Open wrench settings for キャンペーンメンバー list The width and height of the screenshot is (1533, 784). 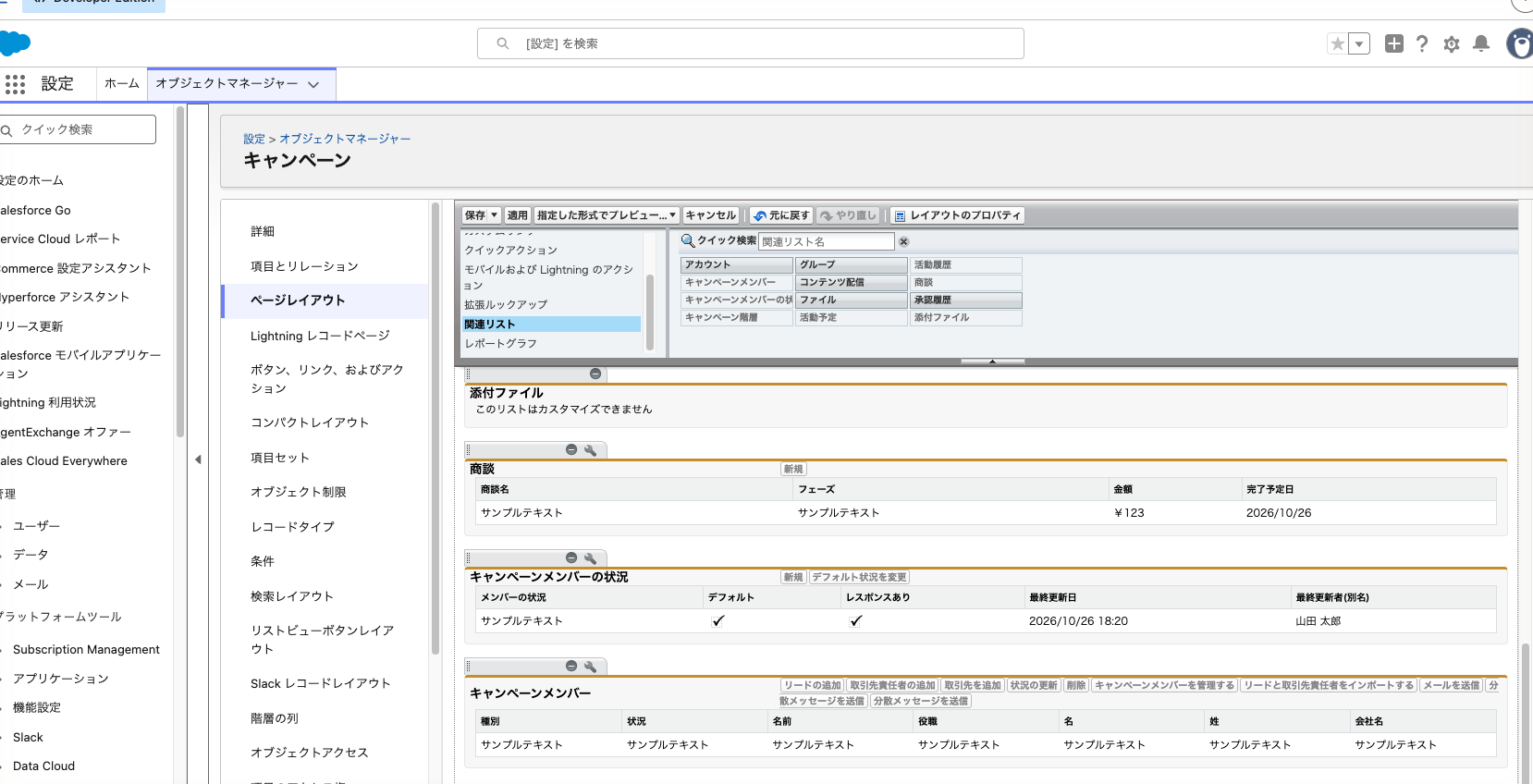click(x=590, y=667)
